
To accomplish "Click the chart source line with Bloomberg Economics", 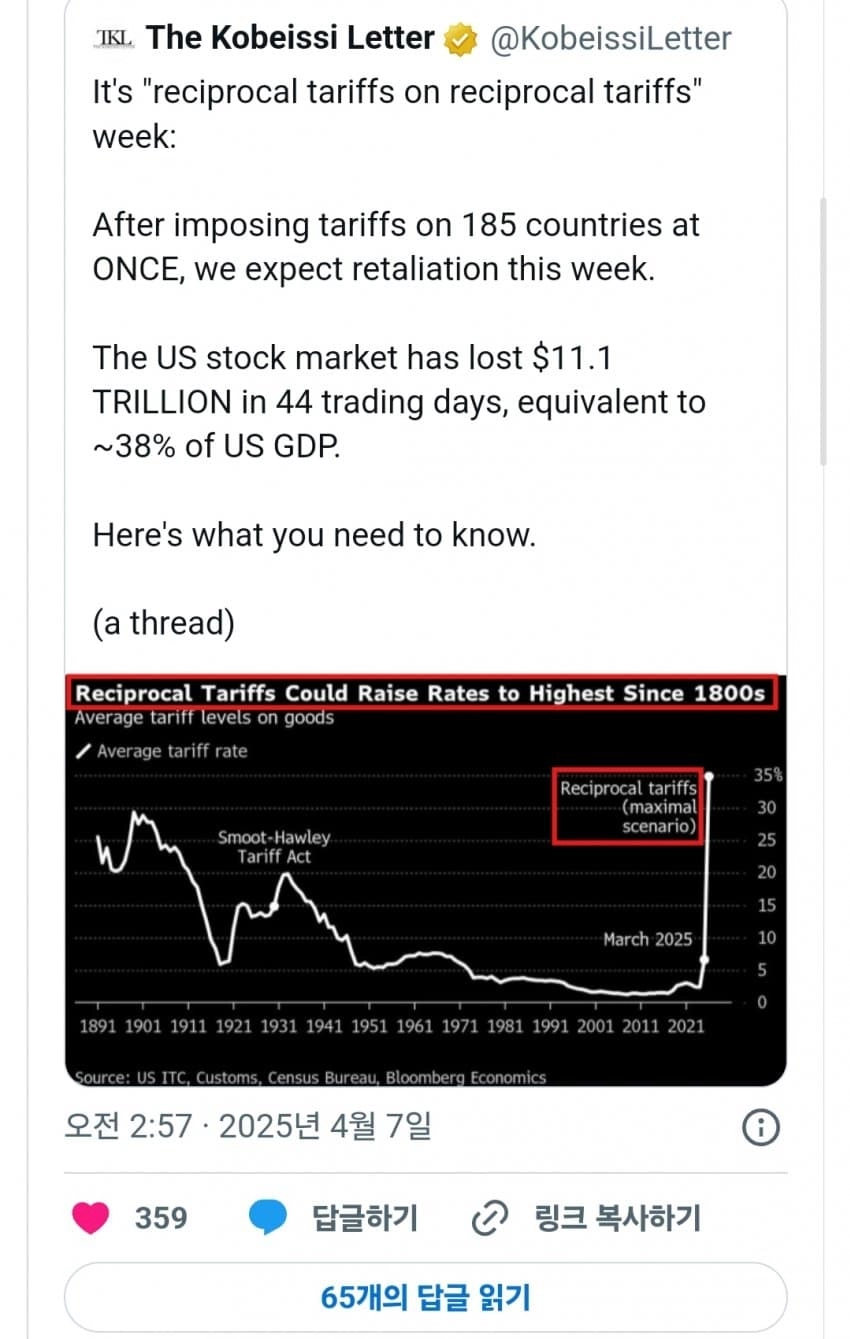I will [311, 1077].
